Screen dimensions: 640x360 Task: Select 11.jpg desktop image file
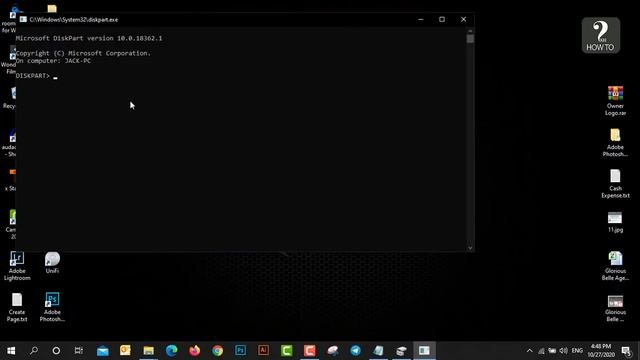coord(615,222)
